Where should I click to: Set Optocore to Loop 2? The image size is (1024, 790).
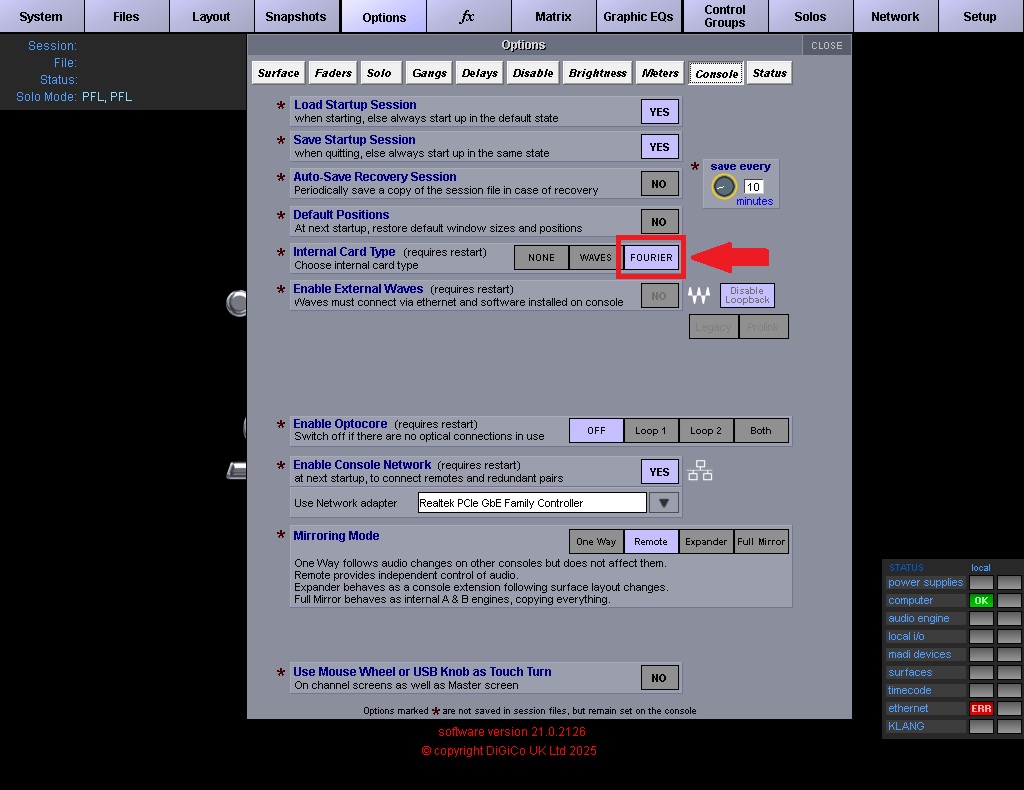coord(706,430)
